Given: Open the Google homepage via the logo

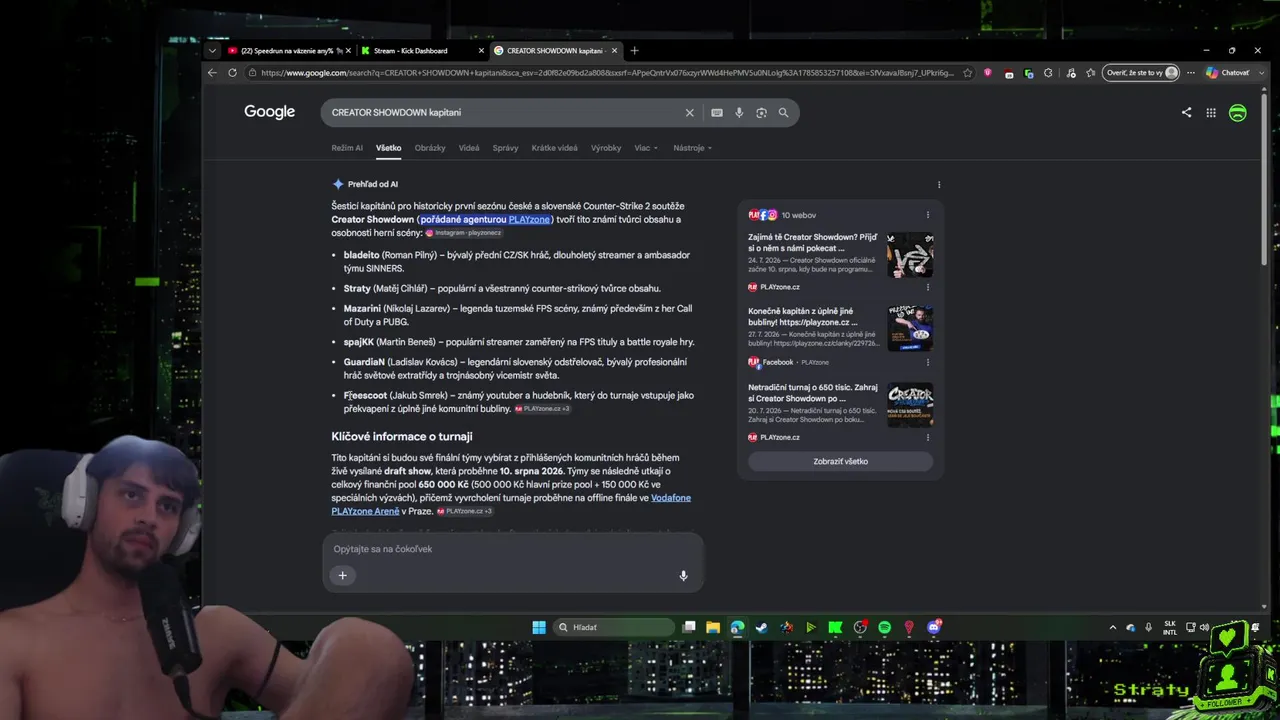Looking at the screenshot, I should (269, 112).
